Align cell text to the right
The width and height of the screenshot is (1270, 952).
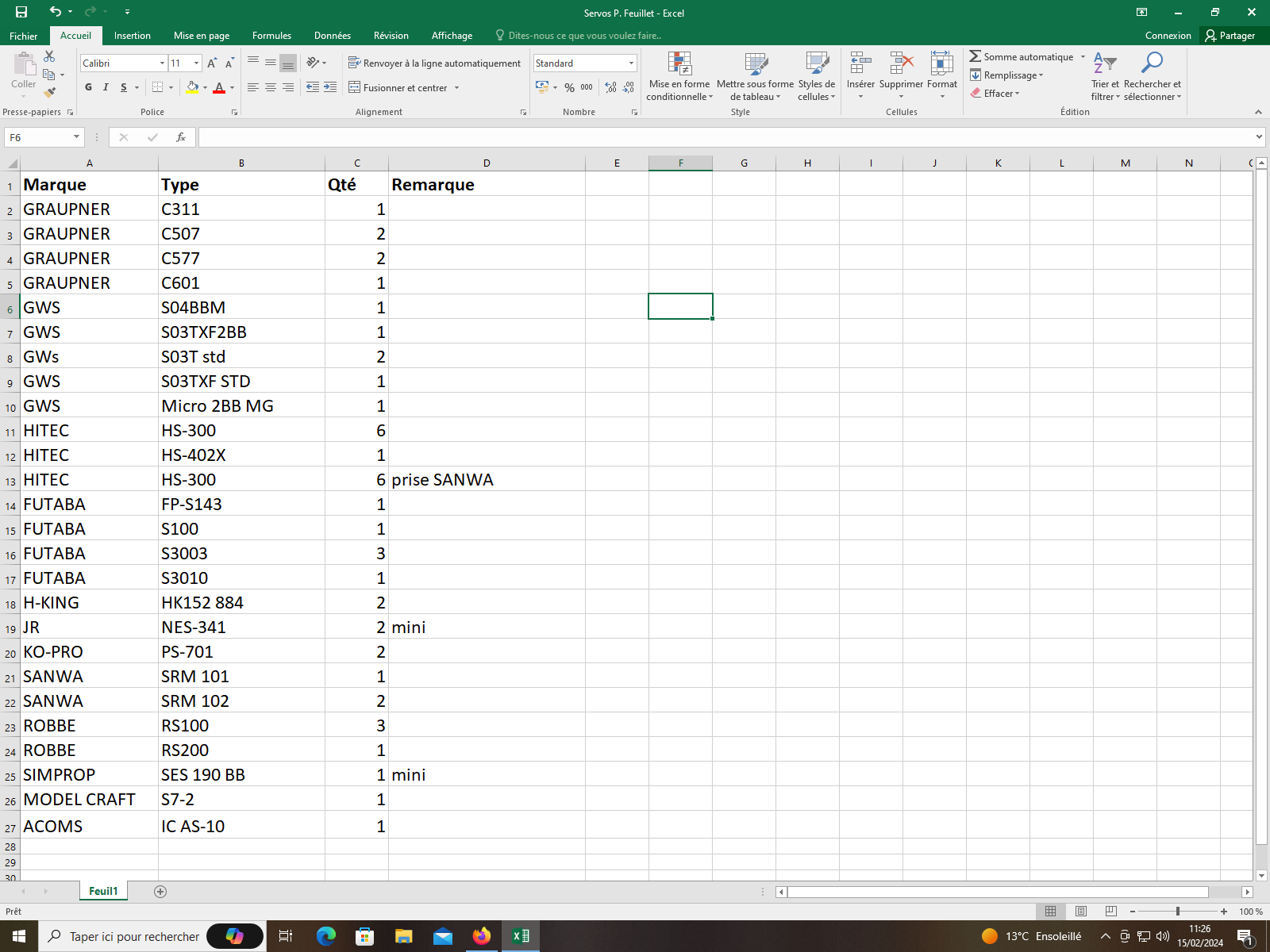(288, 87)
